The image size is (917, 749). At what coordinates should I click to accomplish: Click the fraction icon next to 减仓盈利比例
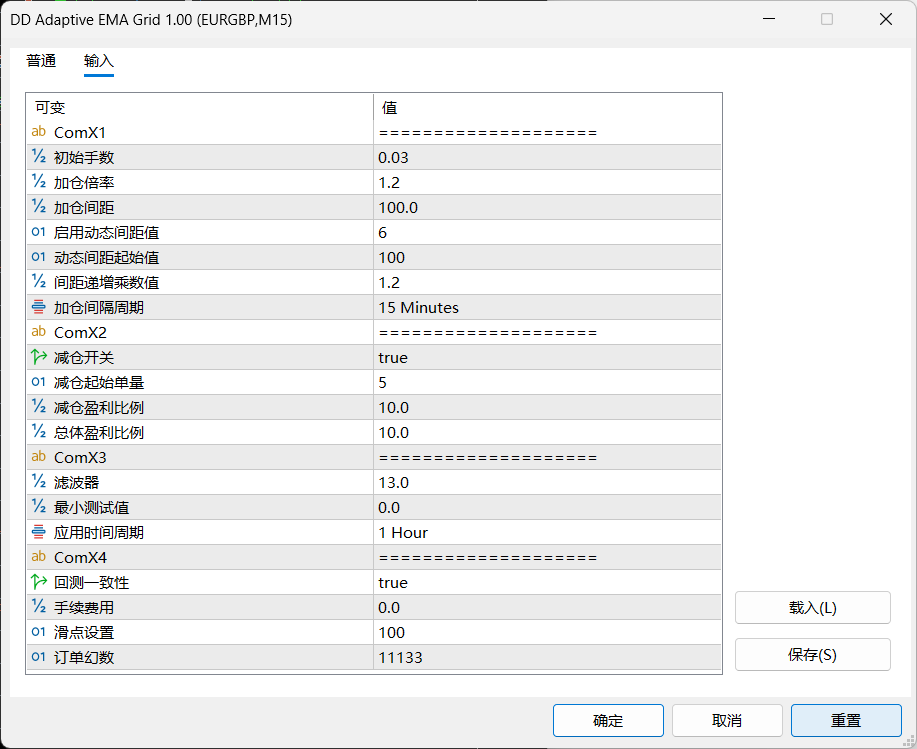pyautogui.click(x=39, y=407)
